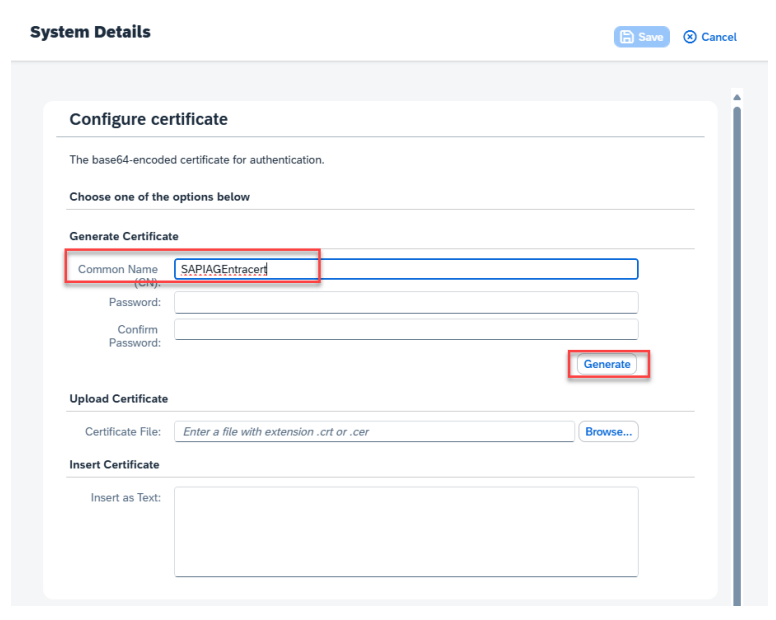Click the Generate Certificate section header
776x620 pixels.
tap(124, 237)
